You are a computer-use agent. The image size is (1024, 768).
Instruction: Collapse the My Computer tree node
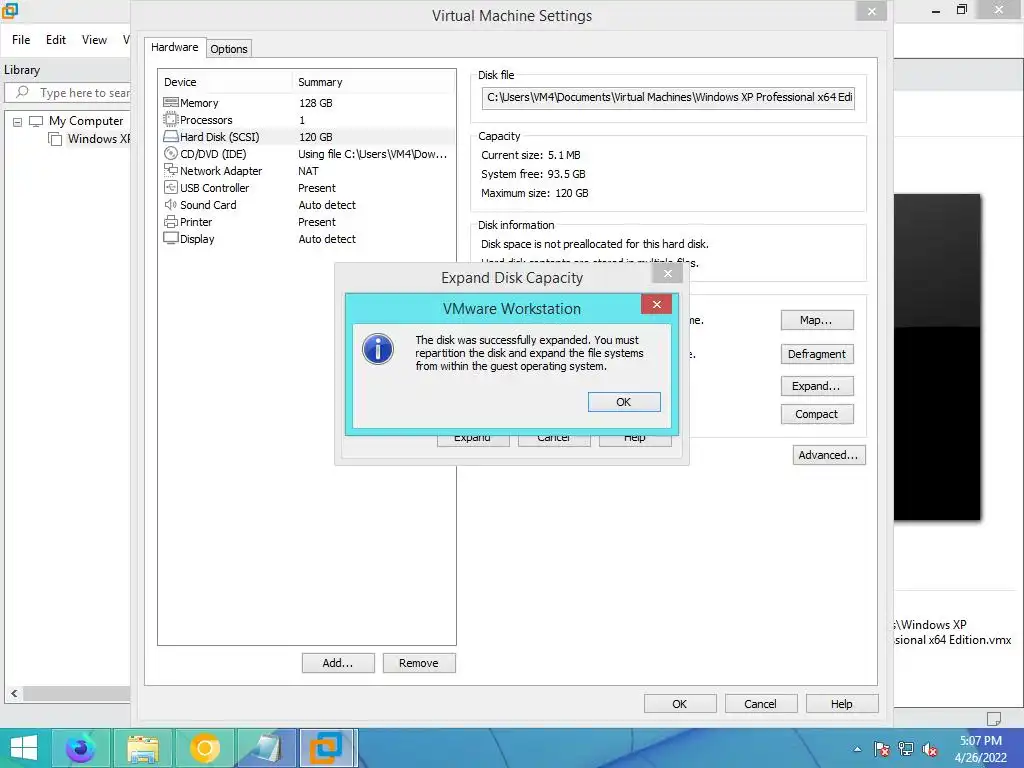point(18,121)
